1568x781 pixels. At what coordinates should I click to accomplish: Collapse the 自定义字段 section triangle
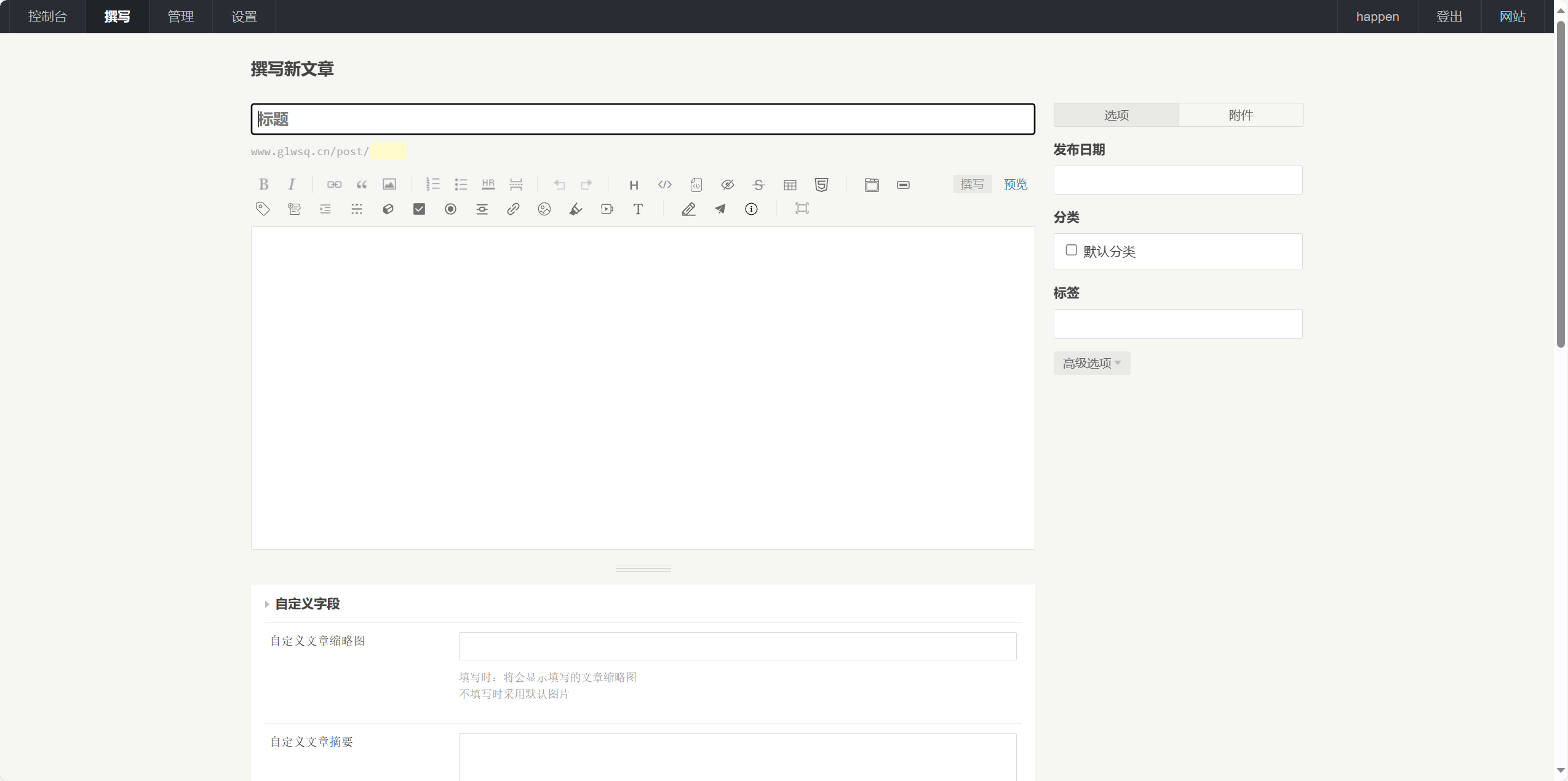coord(267,604)
